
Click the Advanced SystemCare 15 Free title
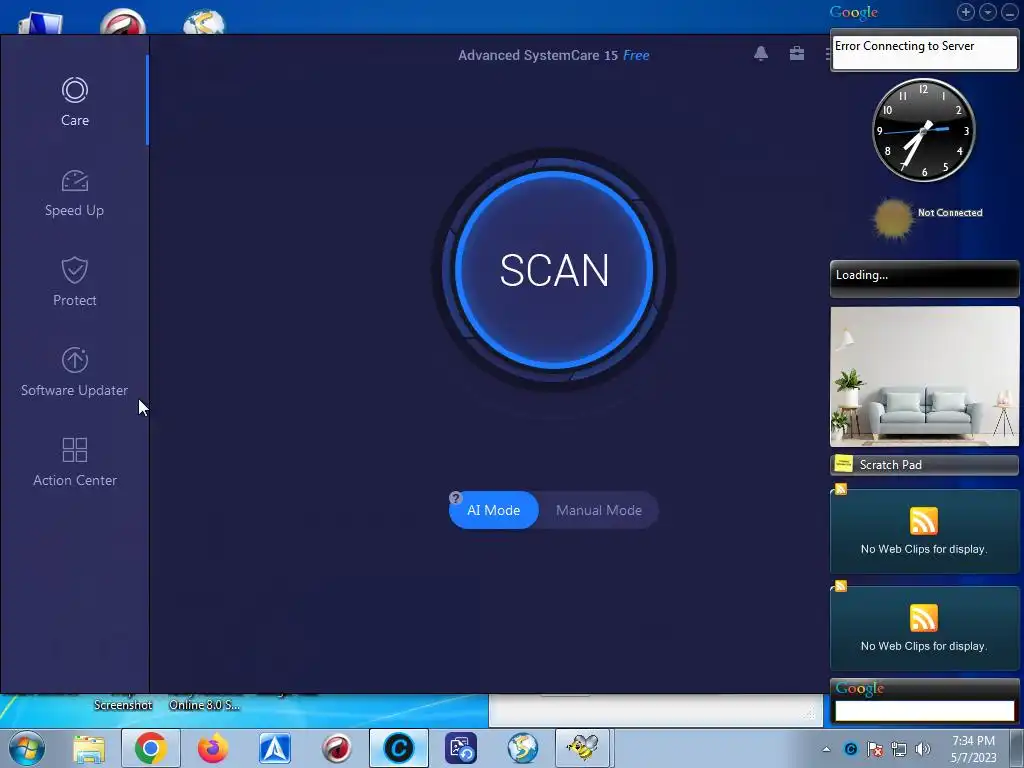[x=554, y=56]
